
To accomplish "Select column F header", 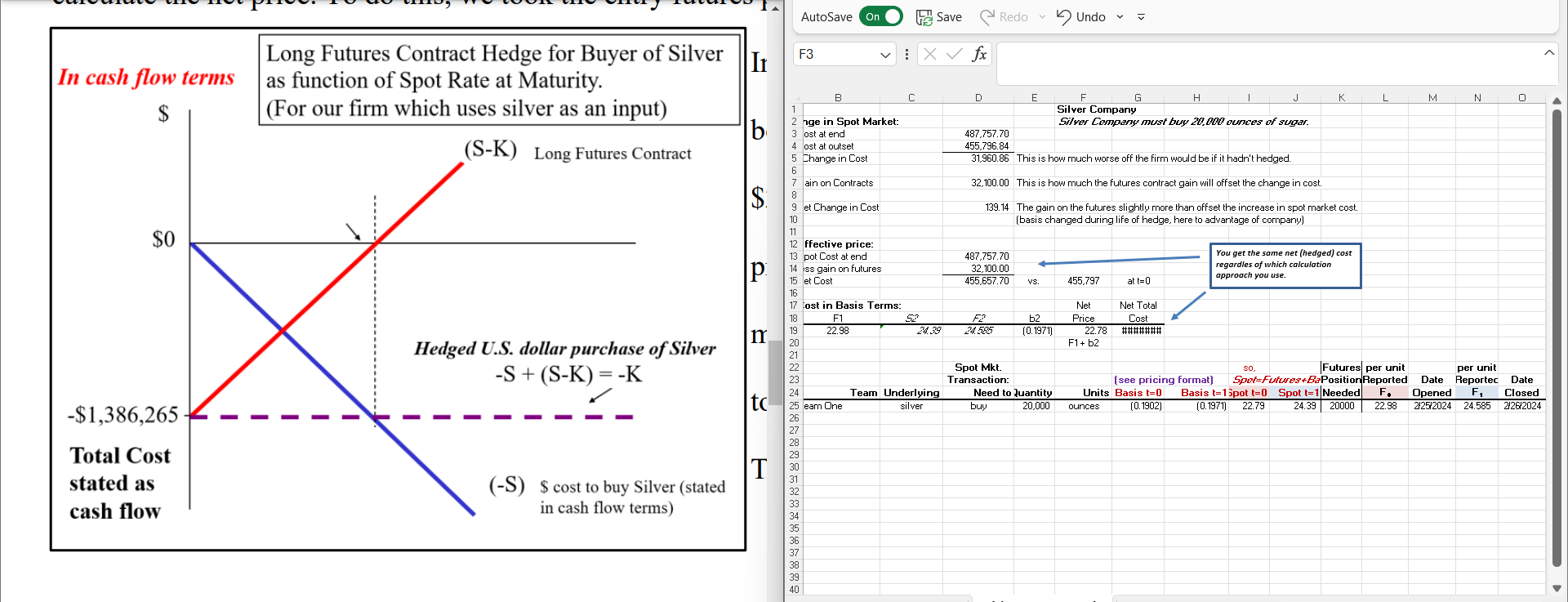I will tap(1083, 98).
